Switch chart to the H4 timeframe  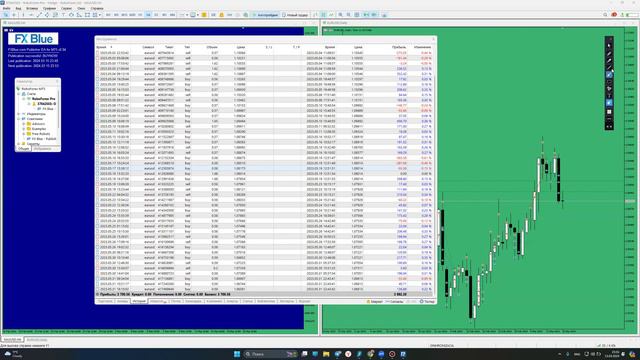(148, 15)
